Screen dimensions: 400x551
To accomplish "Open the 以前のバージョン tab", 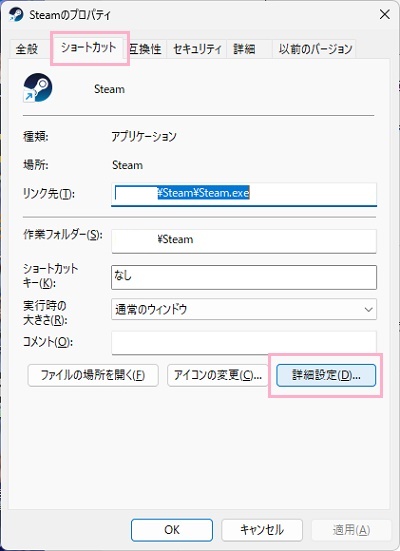I will [x=315, y=49].
